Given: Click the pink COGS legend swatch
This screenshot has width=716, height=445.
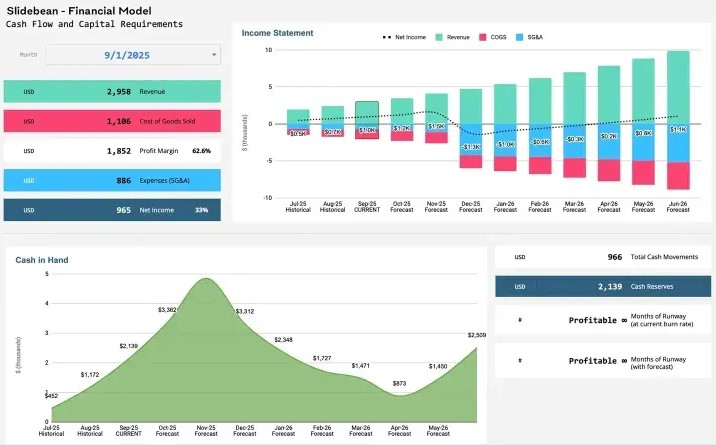Looking at the screenshot, I should pos(482,37).
